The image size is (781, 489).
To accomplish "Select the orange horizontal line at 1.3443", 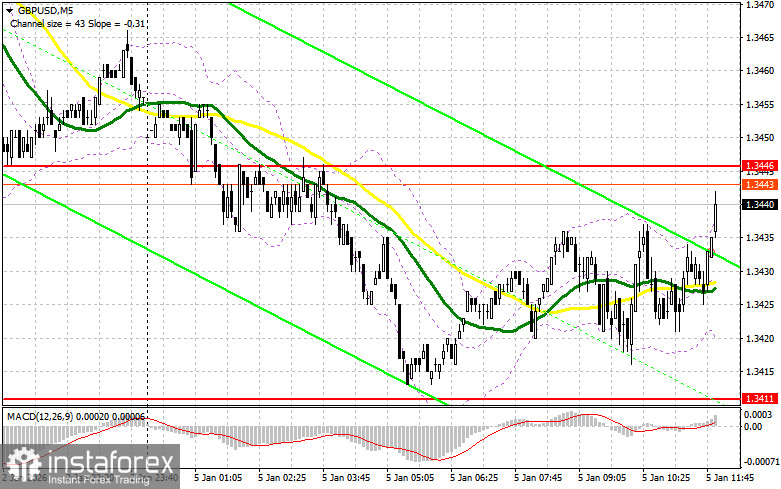I will pos(371,184).
